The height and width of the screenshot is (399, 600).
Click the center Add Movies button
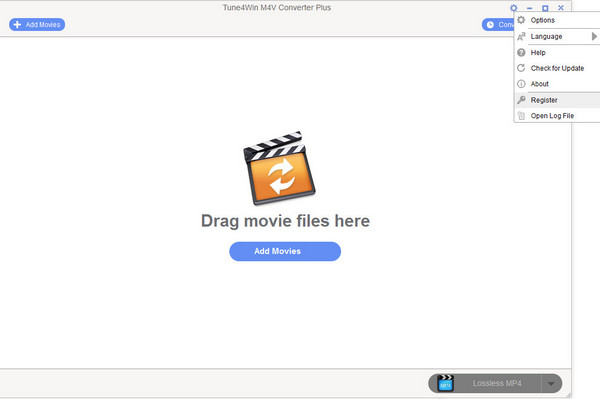[x=285, y=251]
